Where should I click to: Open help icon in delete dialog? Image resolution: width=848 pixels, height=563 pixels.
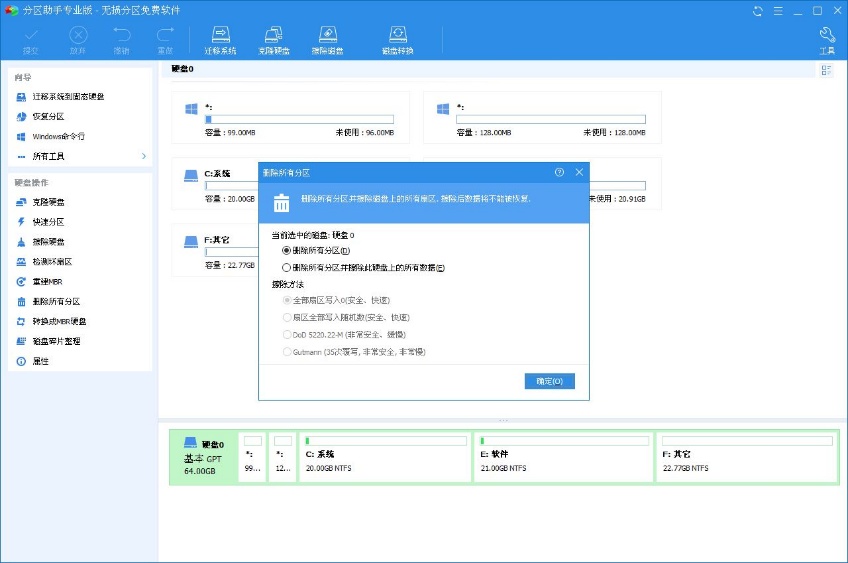pos(559,172)
